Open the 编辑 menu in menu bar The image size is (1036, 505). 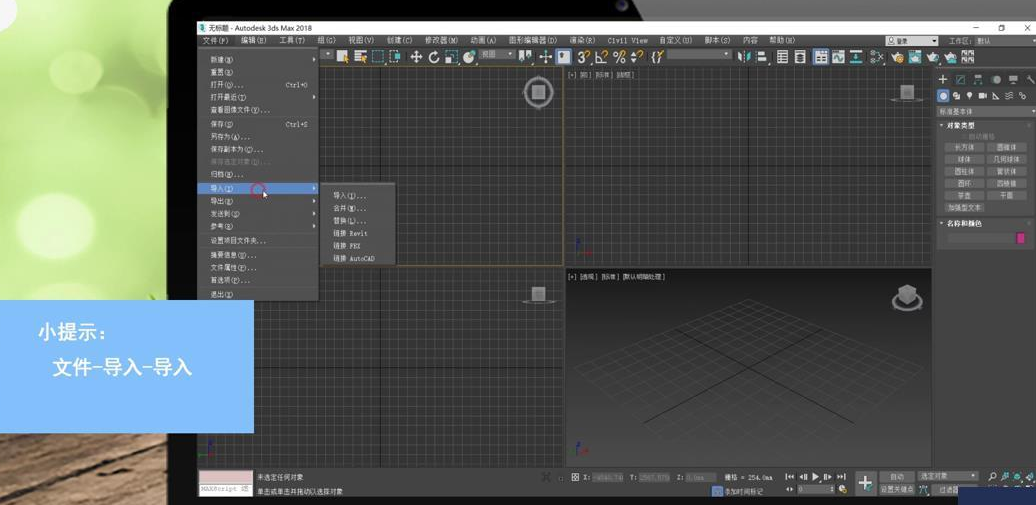point(253,40)
